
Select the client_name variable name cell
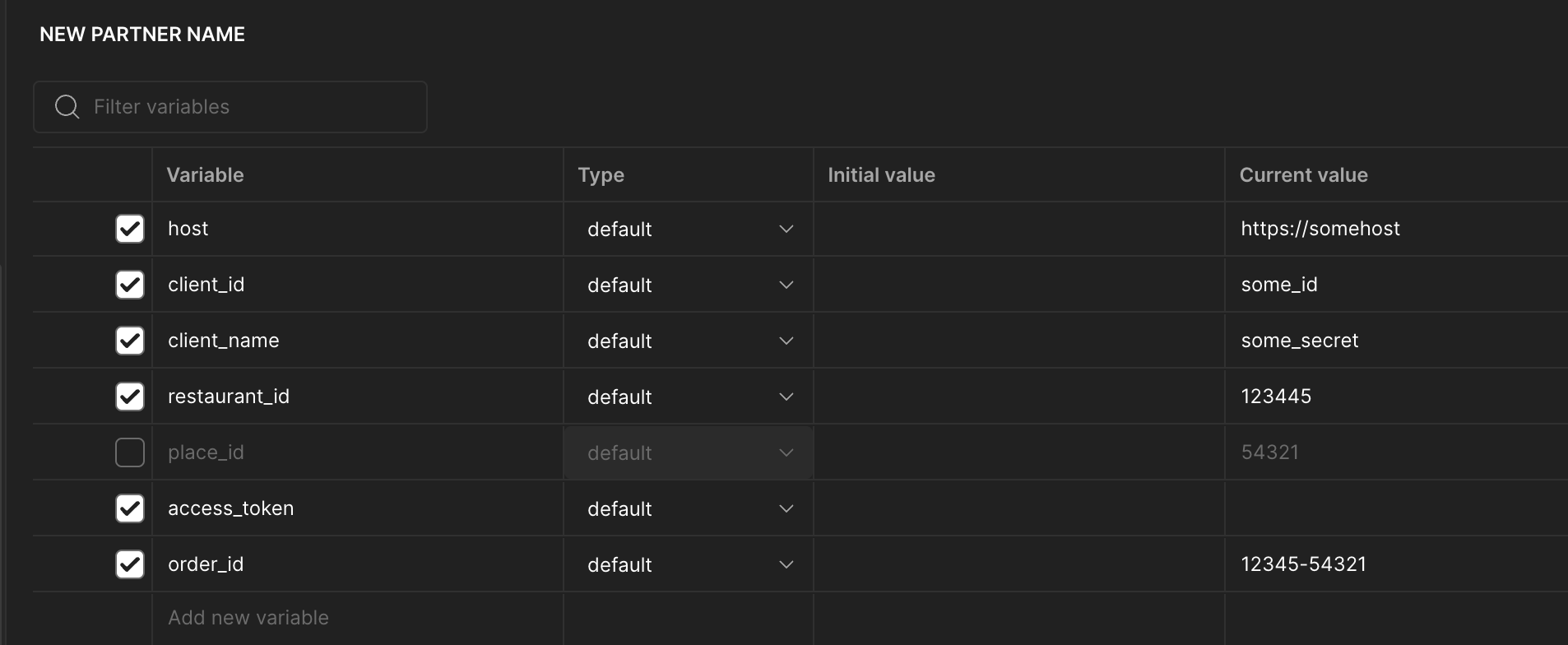point(224,341)
